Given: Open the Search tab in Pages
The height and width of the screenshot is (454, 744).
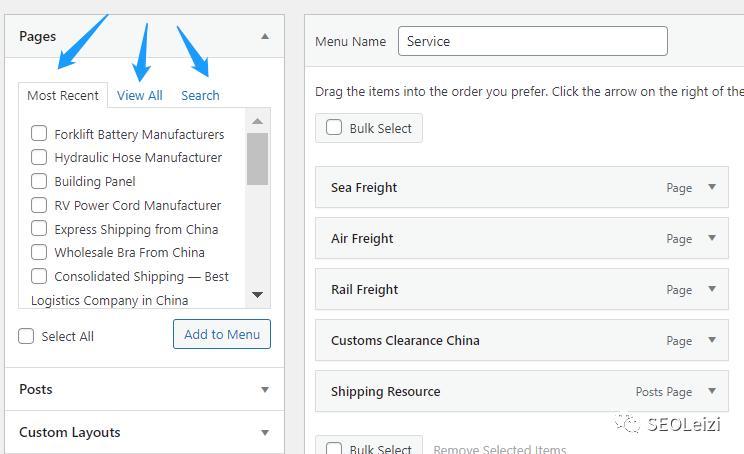Looking at the screenshot, I should [200, 95].
